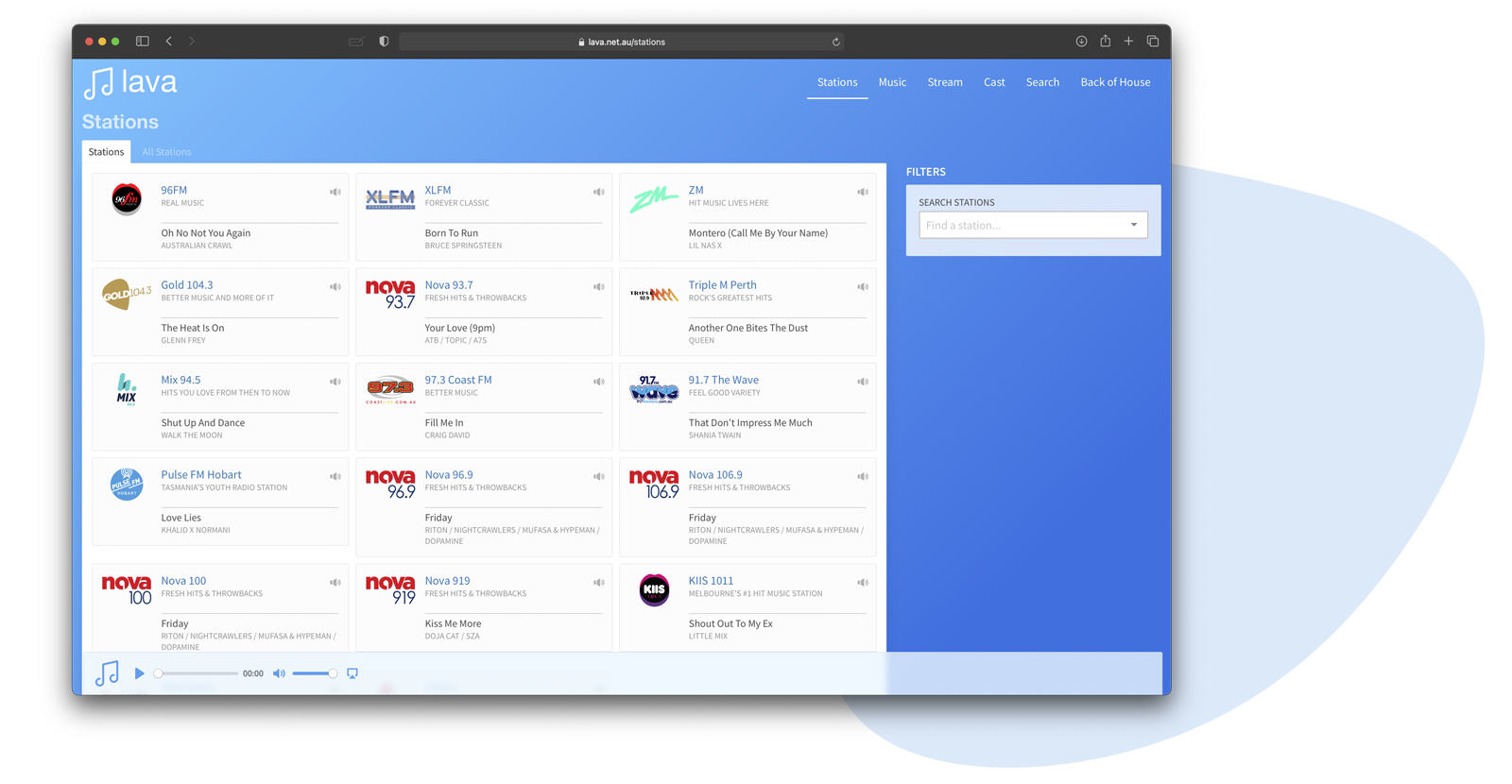Click the speaker icon on the ZM card

tap(863, 192)
